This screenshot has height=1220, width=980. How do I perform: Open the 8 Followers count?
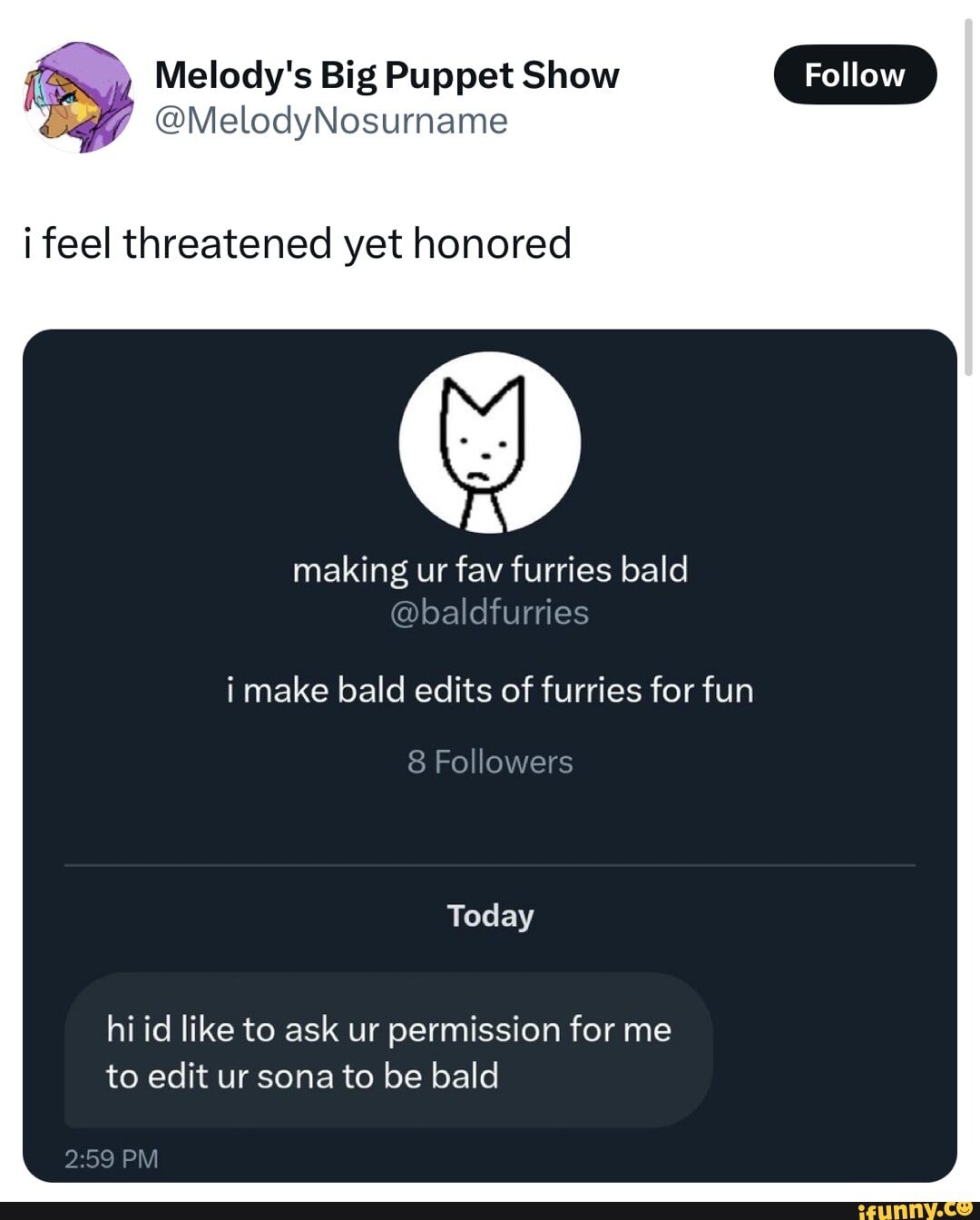tap(490, 762)
